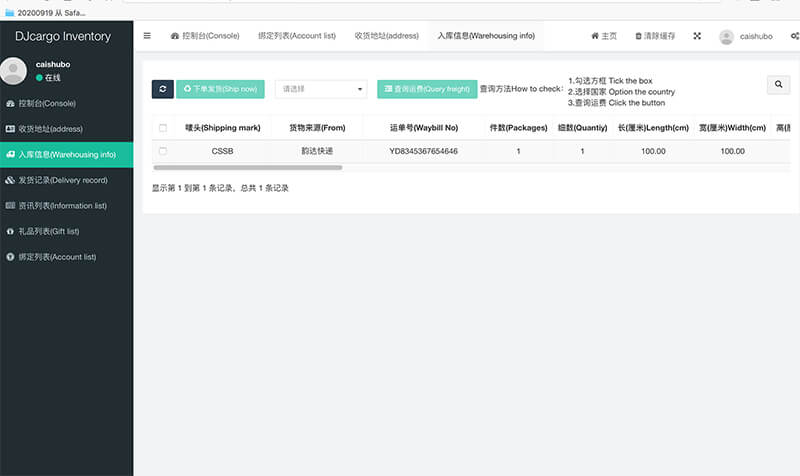Click 韵达快递 source cell
Image resolution: width=800 pixels, height=476 pixels.
coord(317,151)
